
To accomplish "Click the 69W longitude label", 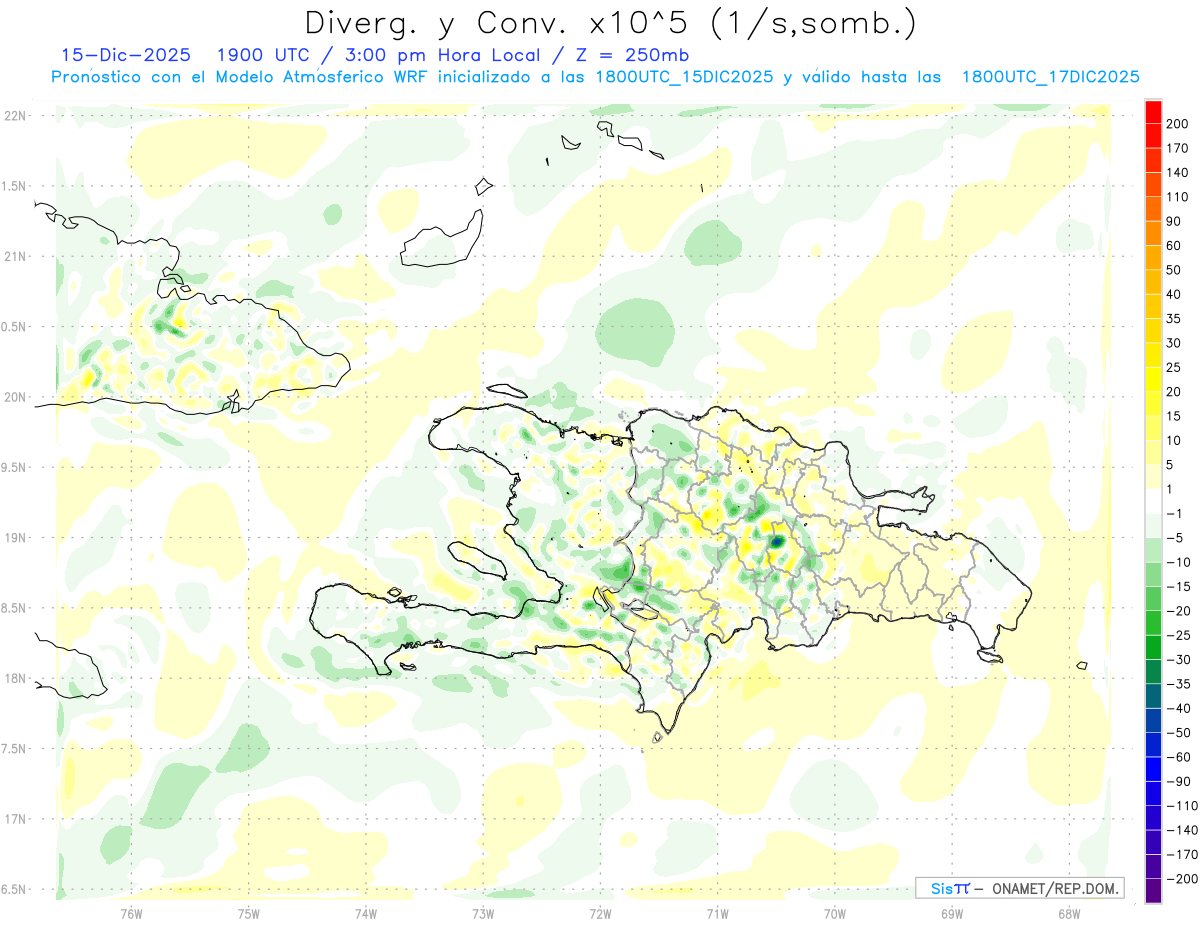I will pyautogui.click(x=952, y=913).
